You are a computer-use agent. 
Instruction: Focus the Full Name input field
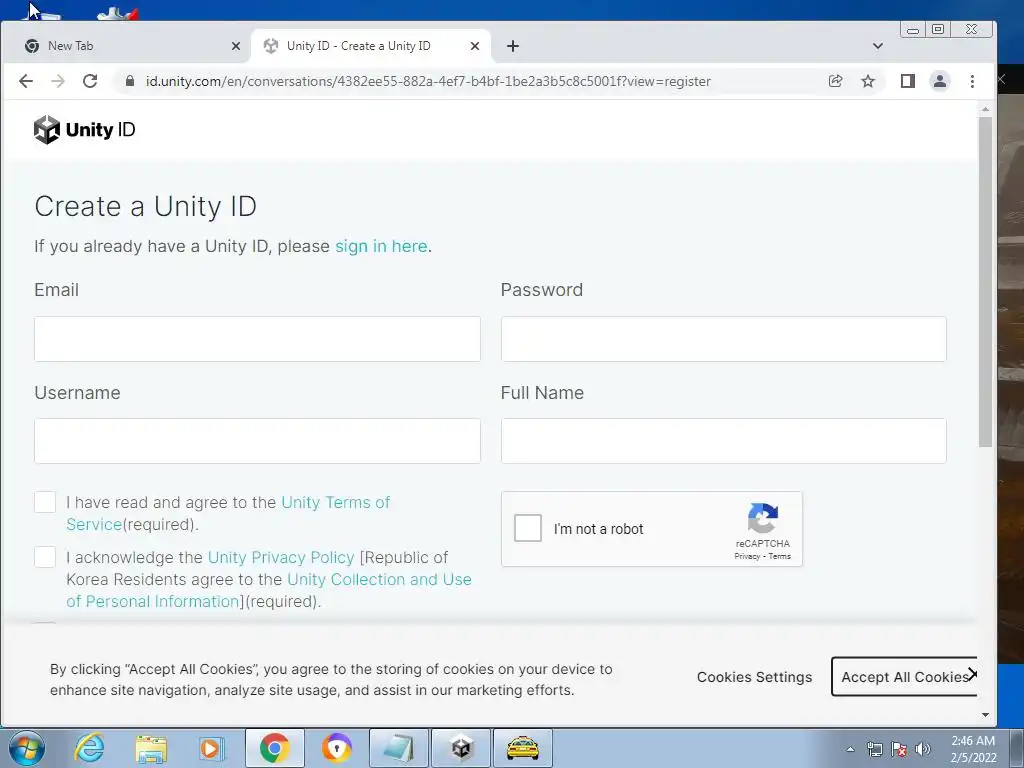point(724,441)
